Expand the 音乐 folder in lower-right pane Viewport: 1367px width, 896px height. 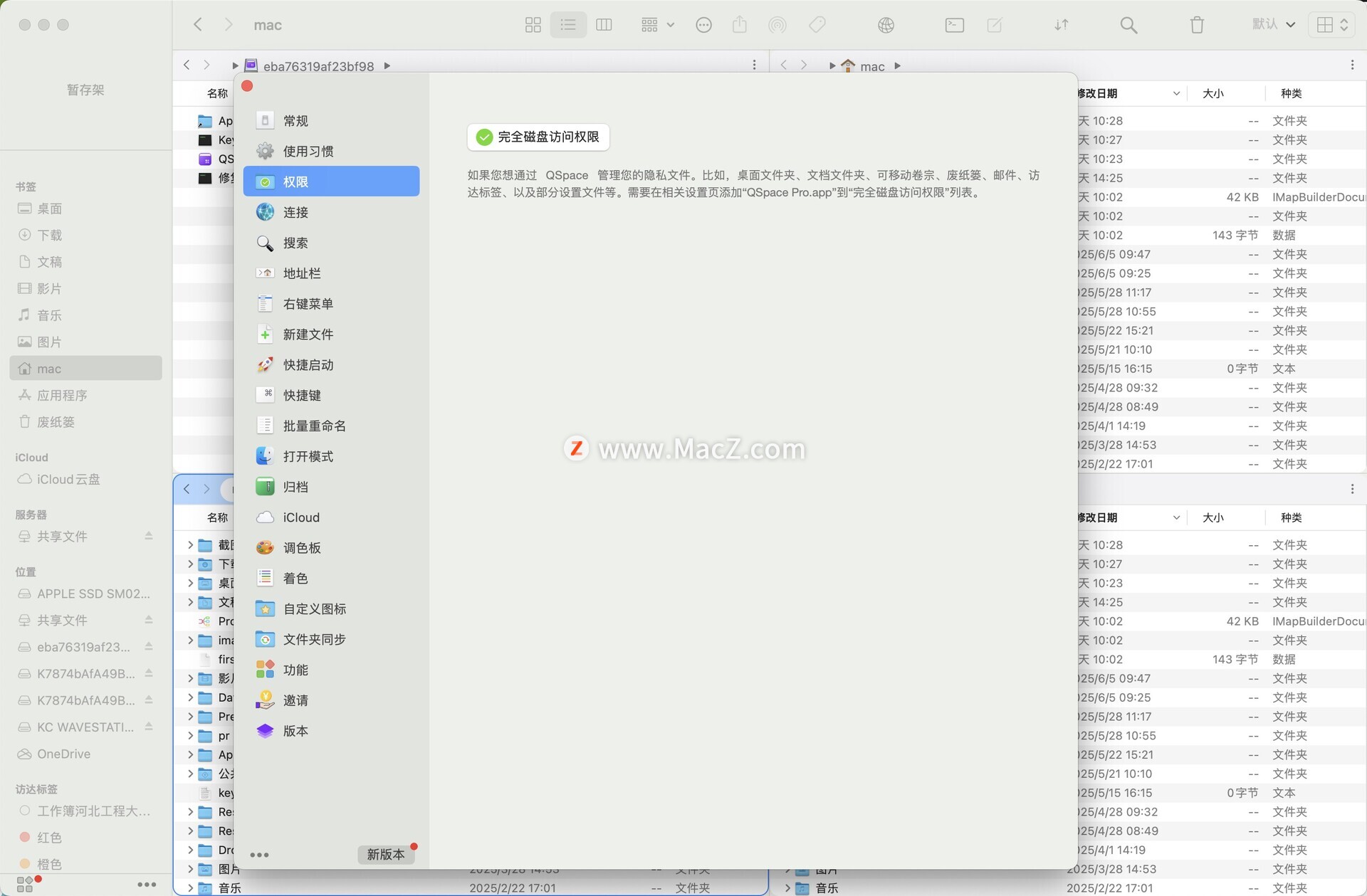tap(787, 888)
